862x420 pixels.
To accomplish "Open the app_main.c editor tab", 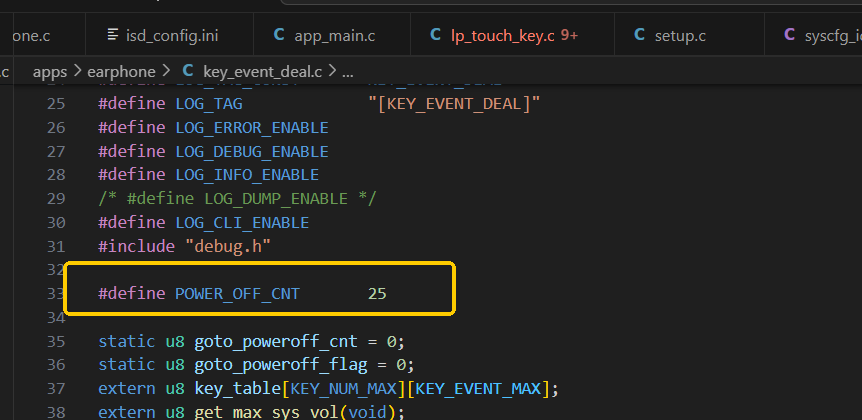I will pyautogui.click(x=331, y=35).
